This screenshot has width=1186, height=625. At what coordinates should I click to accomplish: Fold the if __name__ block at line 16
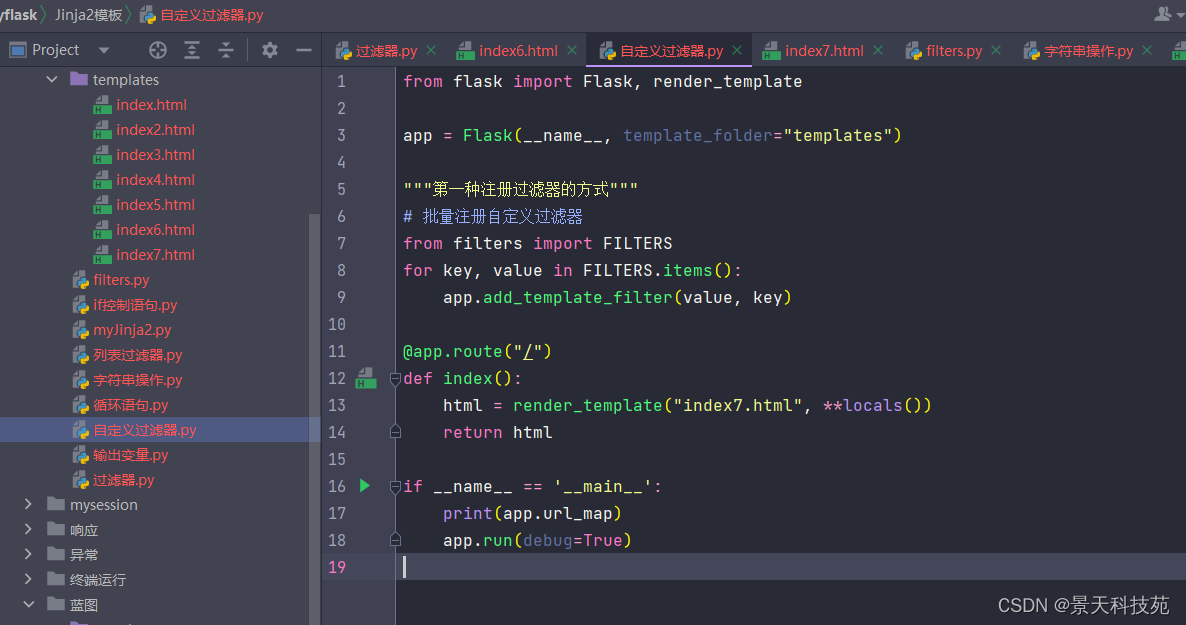[x=395, y=487]
